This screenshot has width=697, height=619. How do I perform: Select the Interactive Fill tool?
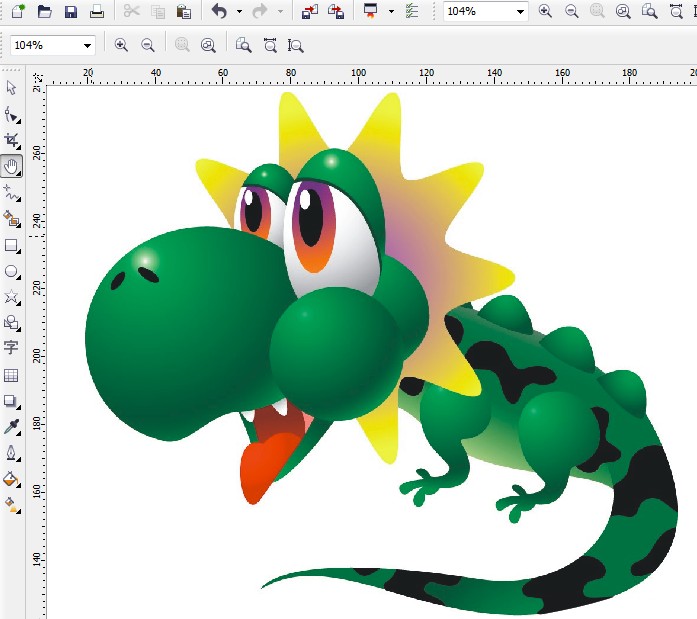tap(12, 505)
